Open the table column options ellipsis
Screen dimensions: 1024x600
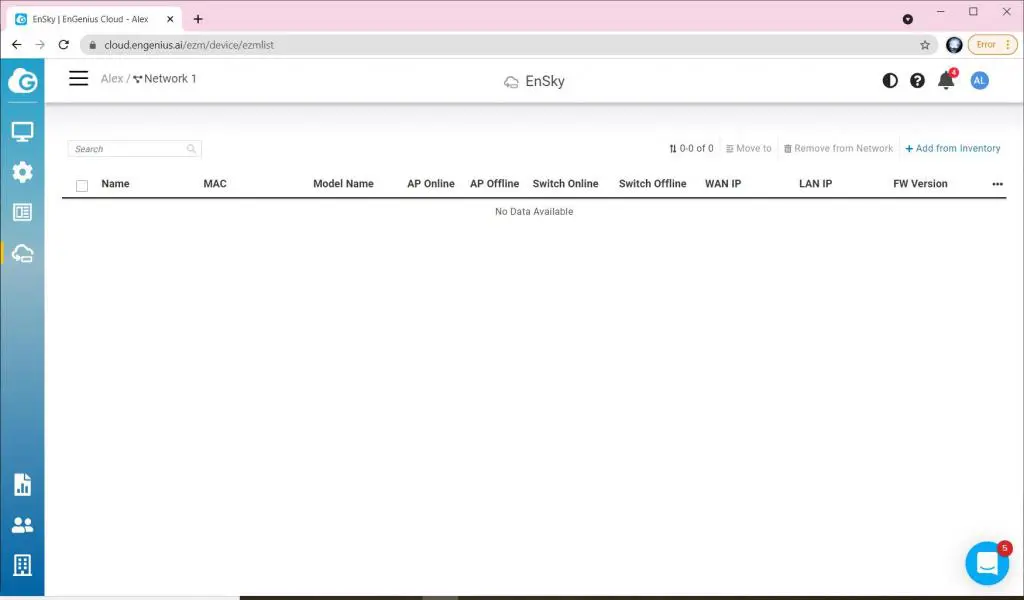point(997,184)
